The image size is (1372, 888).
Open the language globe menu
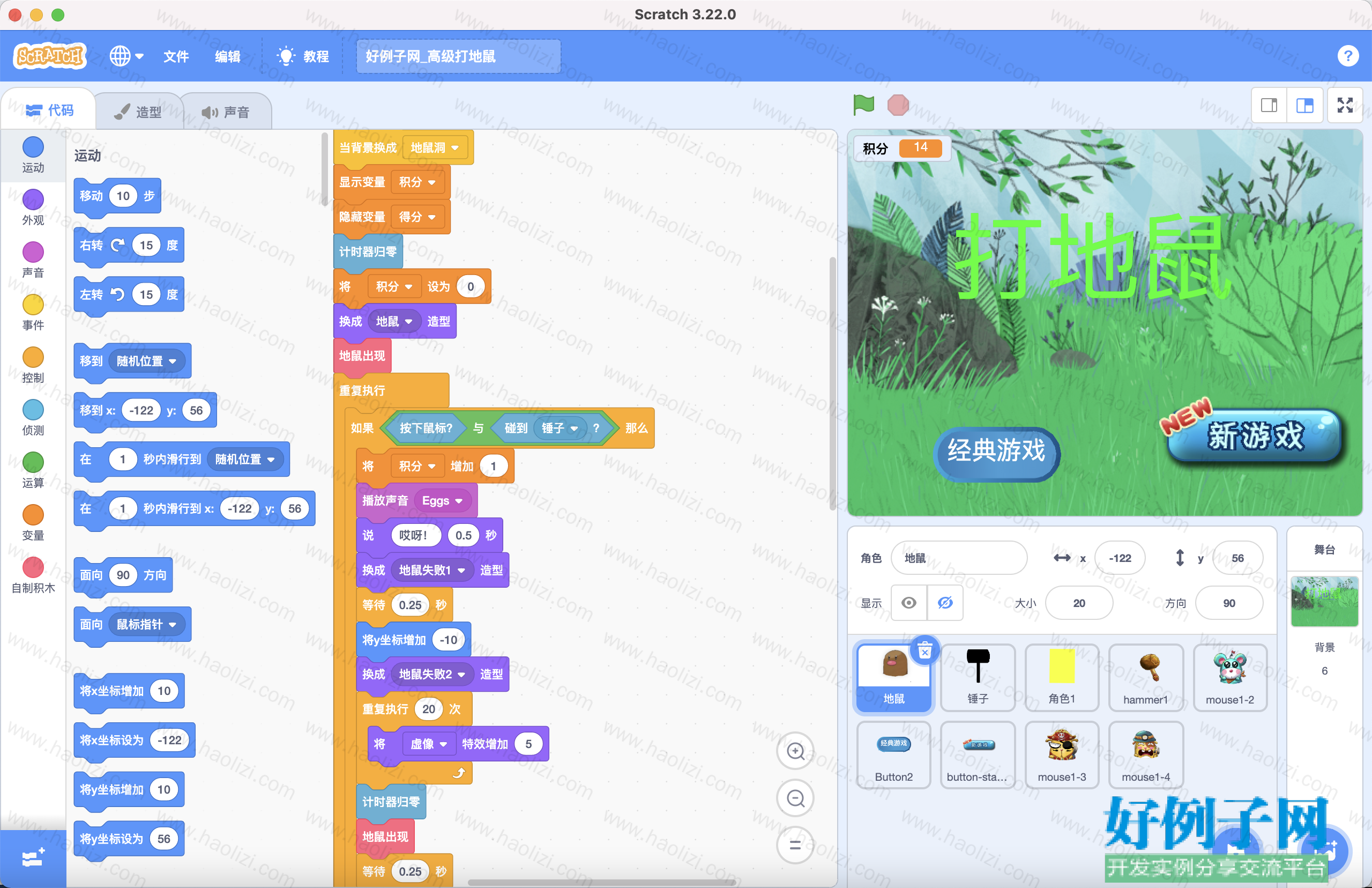pyautogui.click(x=126, y=56)
